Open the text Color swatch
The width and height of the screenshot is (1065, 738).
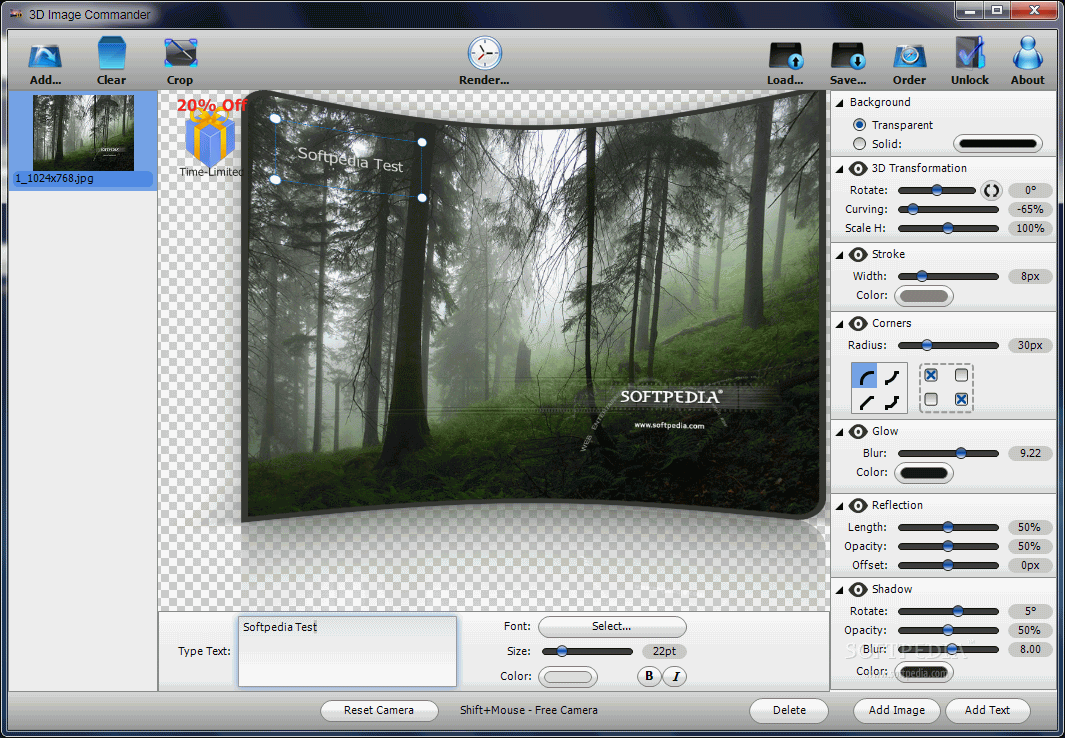(568, 677)
